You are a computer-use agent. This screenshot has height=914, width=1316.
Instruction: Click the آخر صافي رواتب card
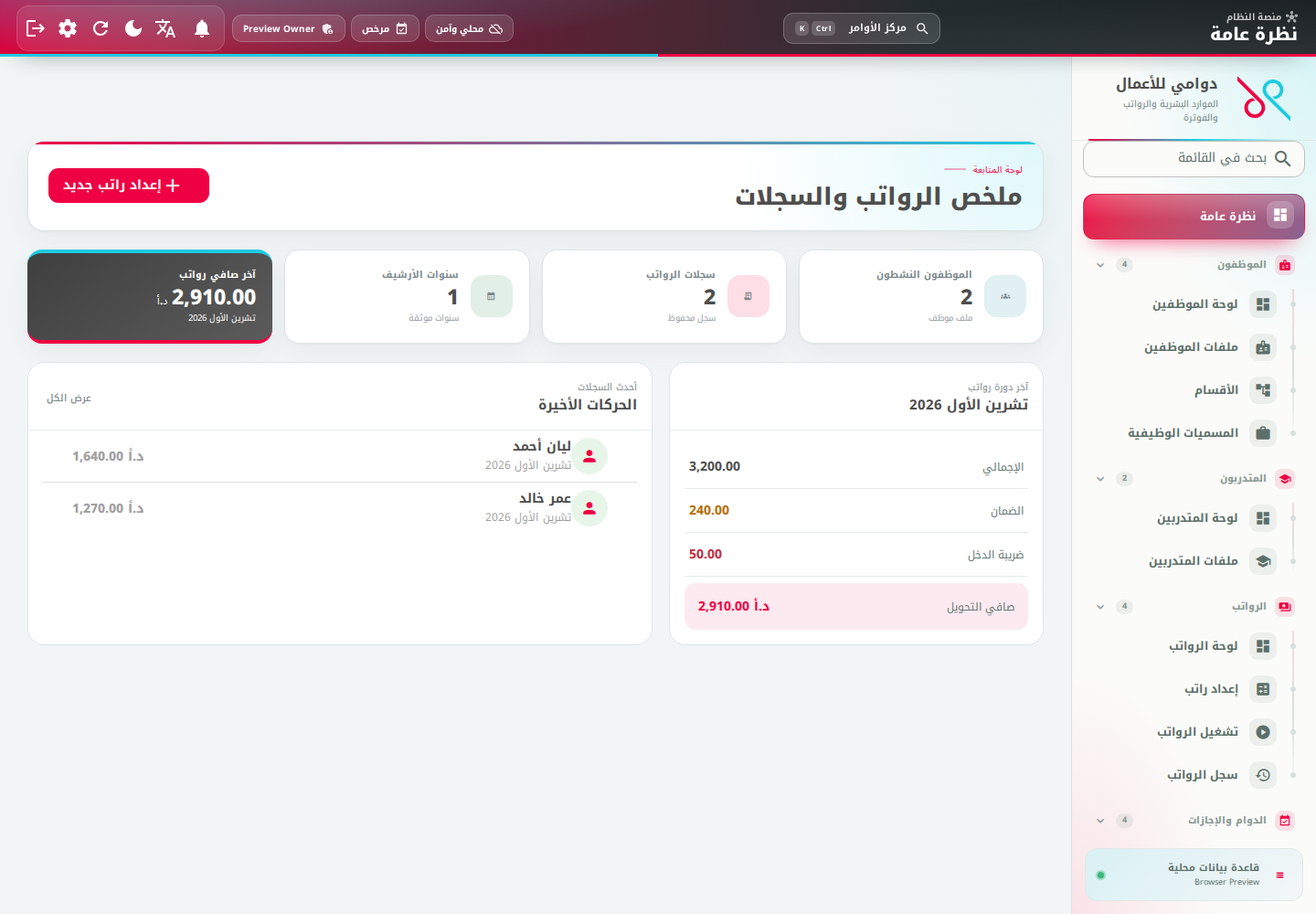coord(150,297)
